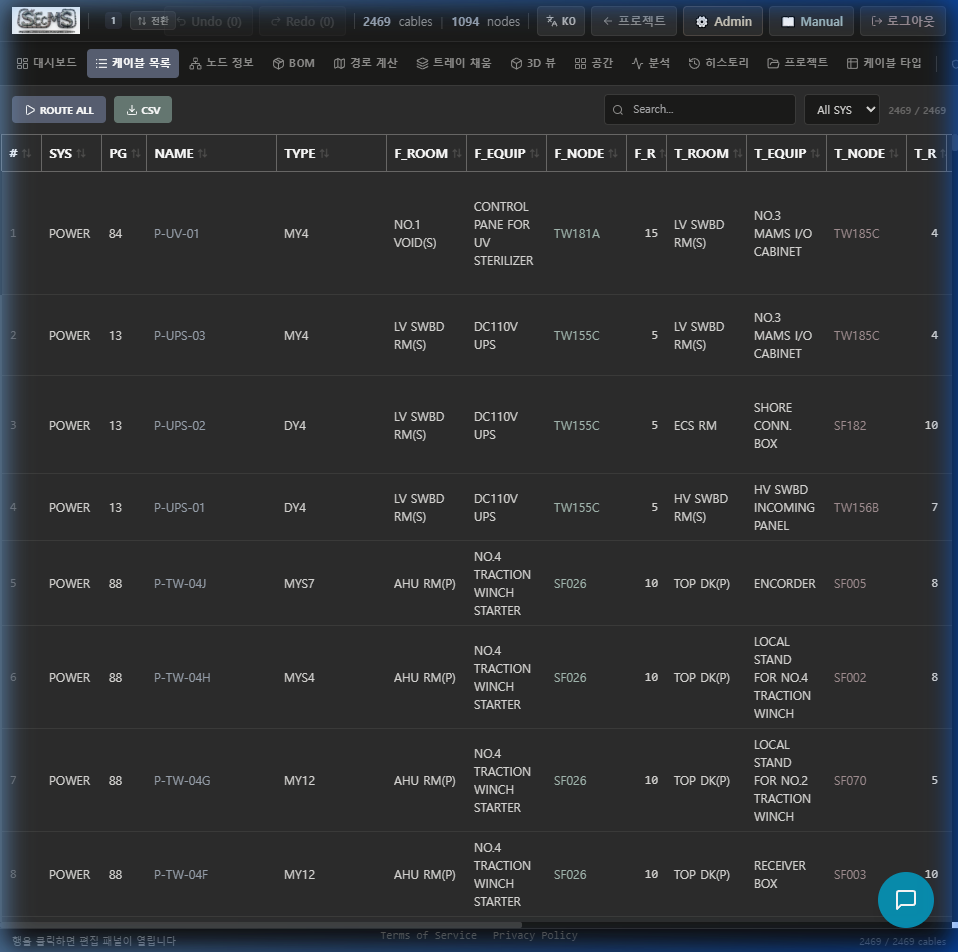The image size is (958, 952).
Task: Open the 경로 계산 tab
Action: pyautogui.click(x=365, y=63)
